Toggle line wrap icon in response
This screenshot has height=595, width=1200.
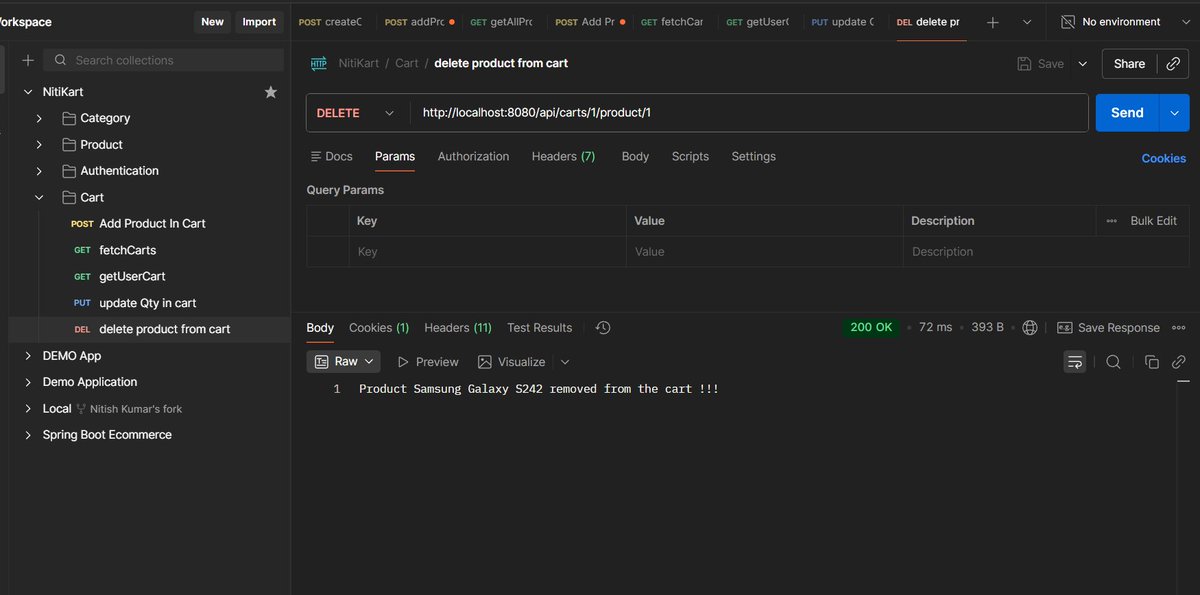tap(1075, 362)
